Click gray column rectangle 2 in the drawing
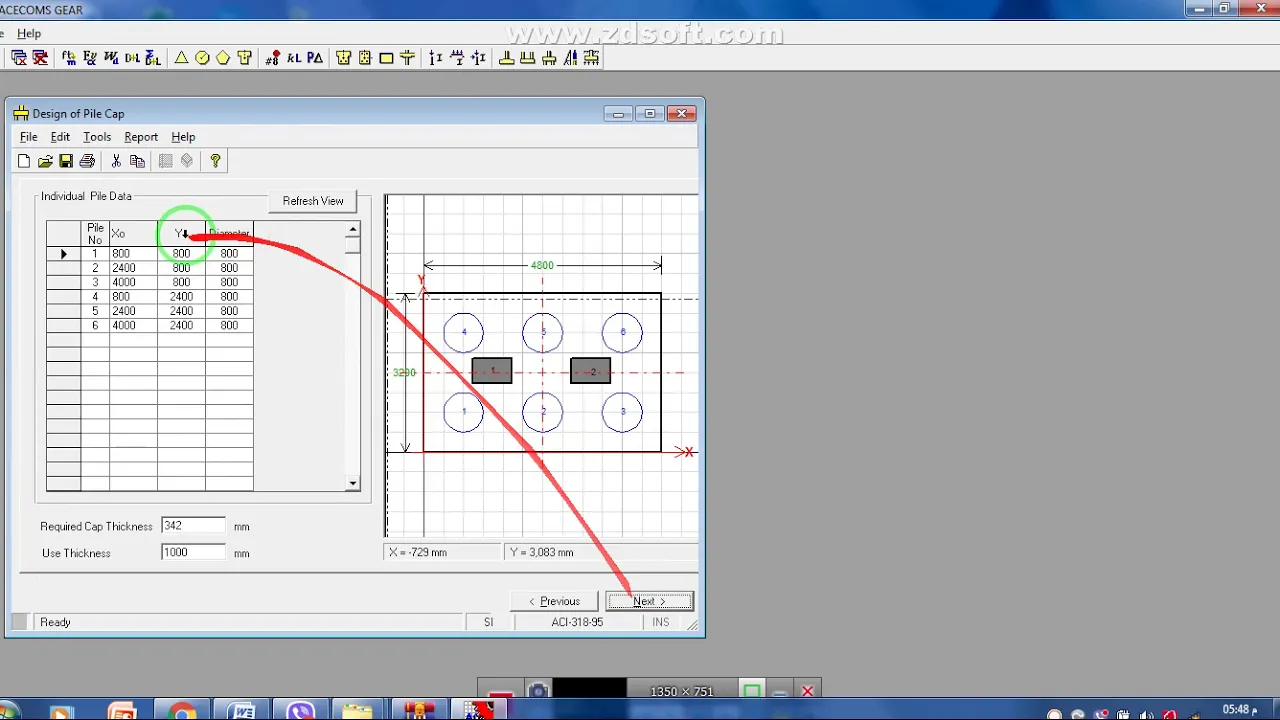 tap(590, 371)
